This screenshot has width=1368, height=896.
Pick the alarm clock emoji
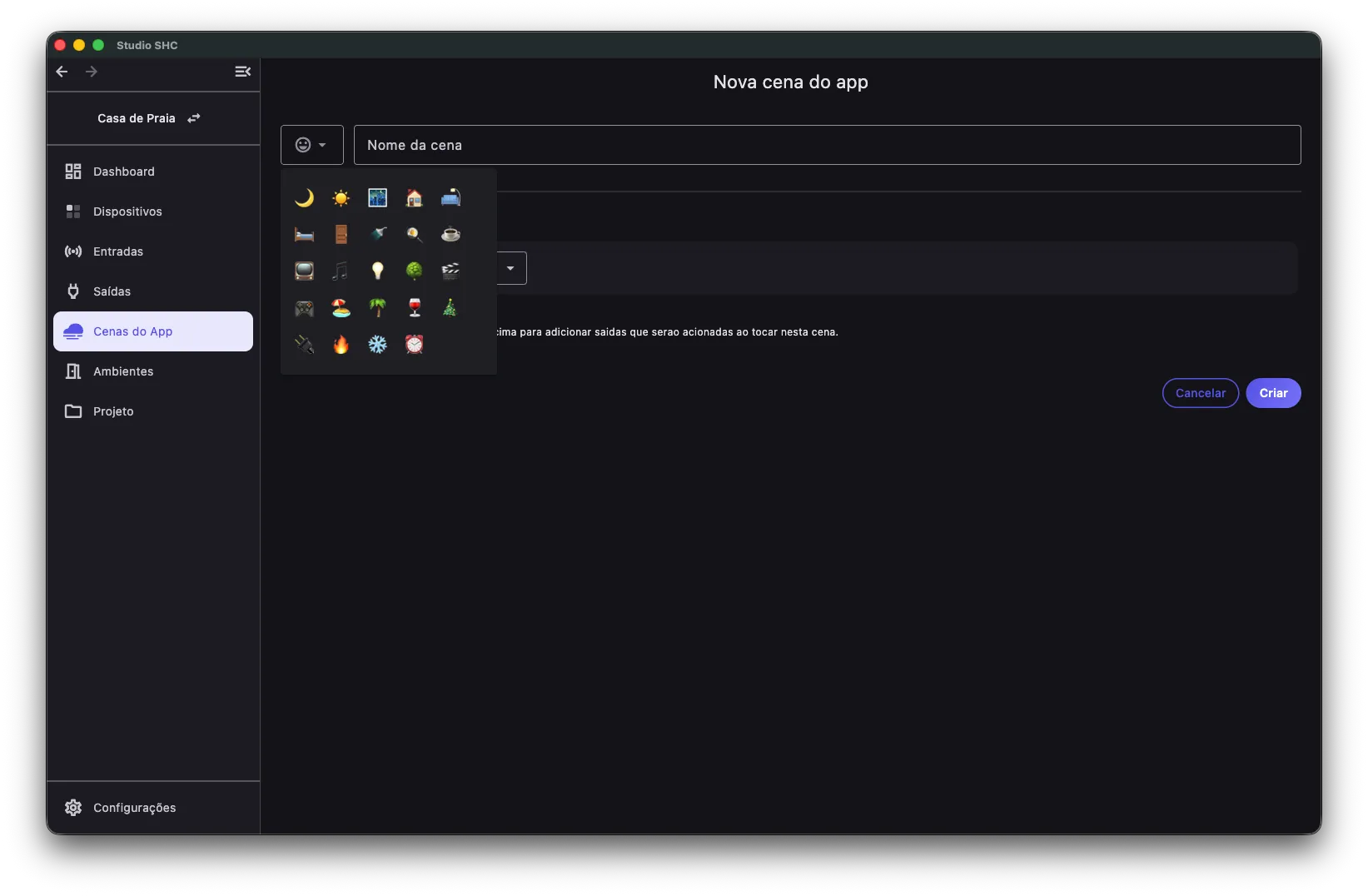coord(414,345)
